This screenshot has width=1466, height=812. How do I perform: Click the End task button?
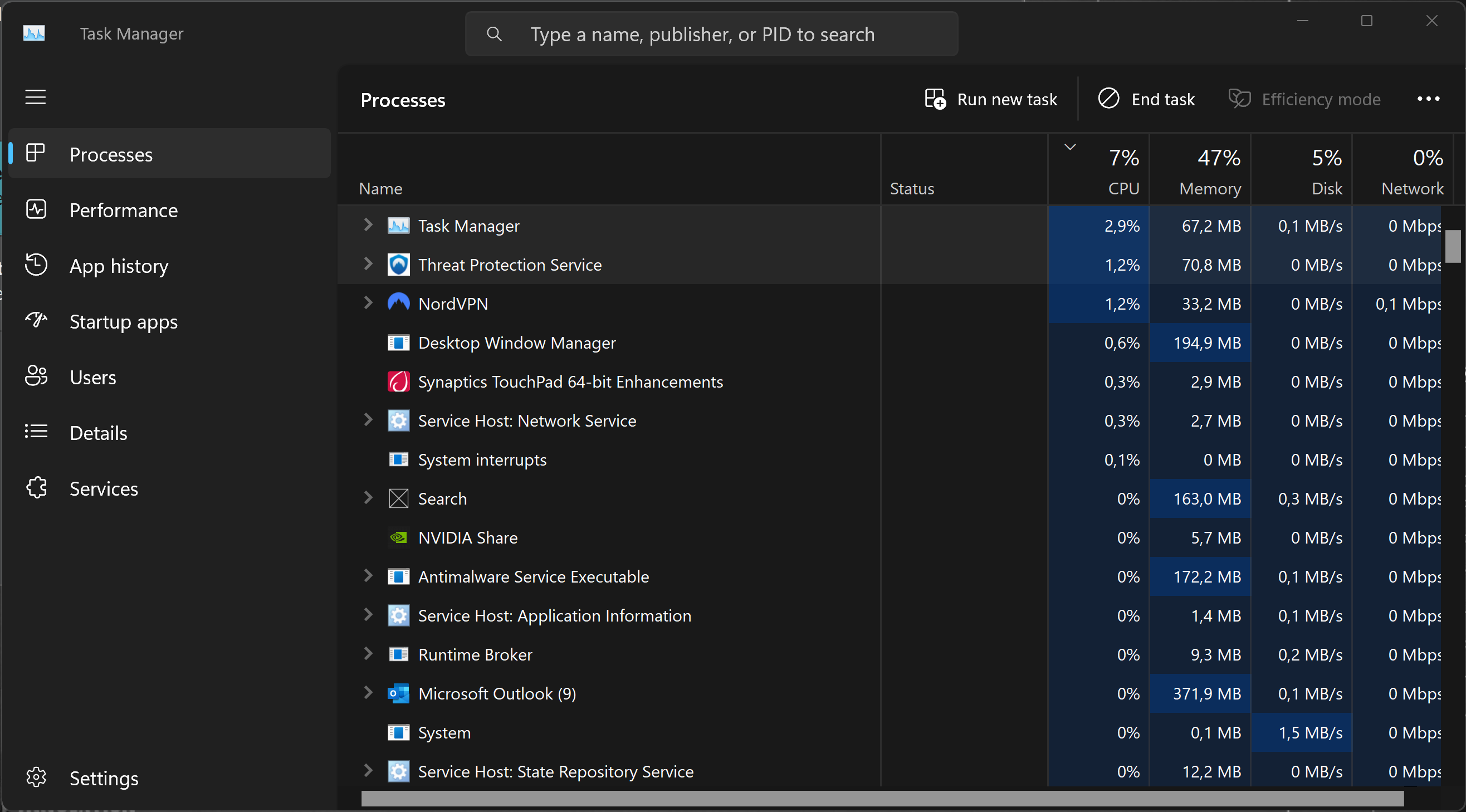coord(1147,99)
